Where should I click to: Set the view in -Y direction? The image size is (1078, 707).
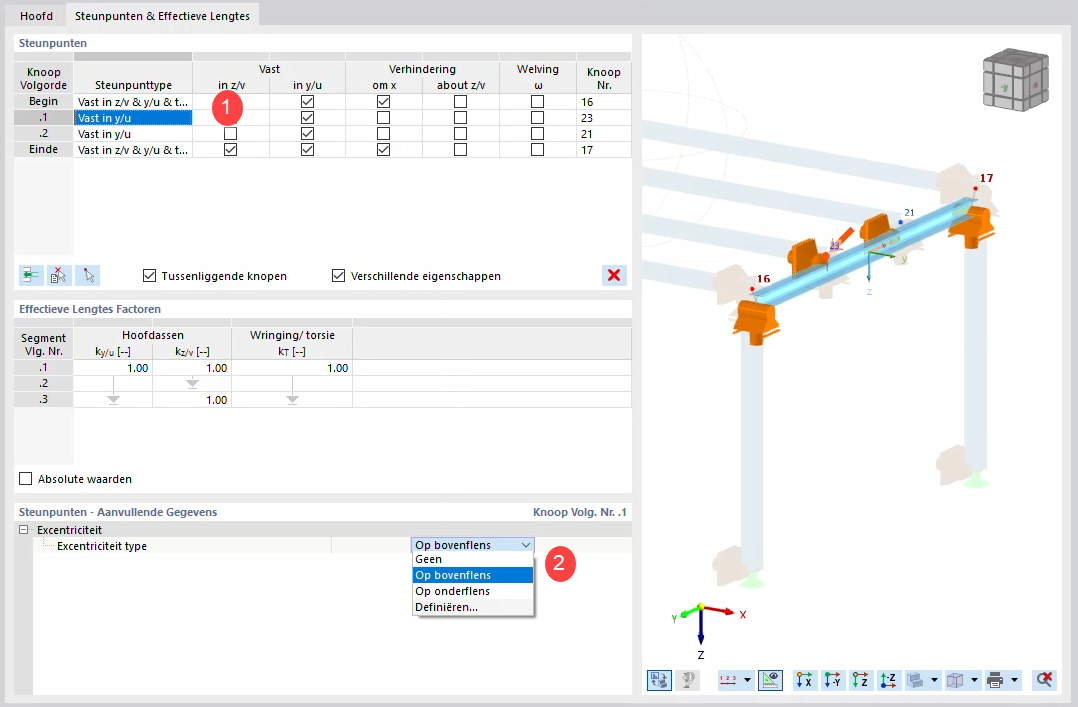[x=831, y=680]
